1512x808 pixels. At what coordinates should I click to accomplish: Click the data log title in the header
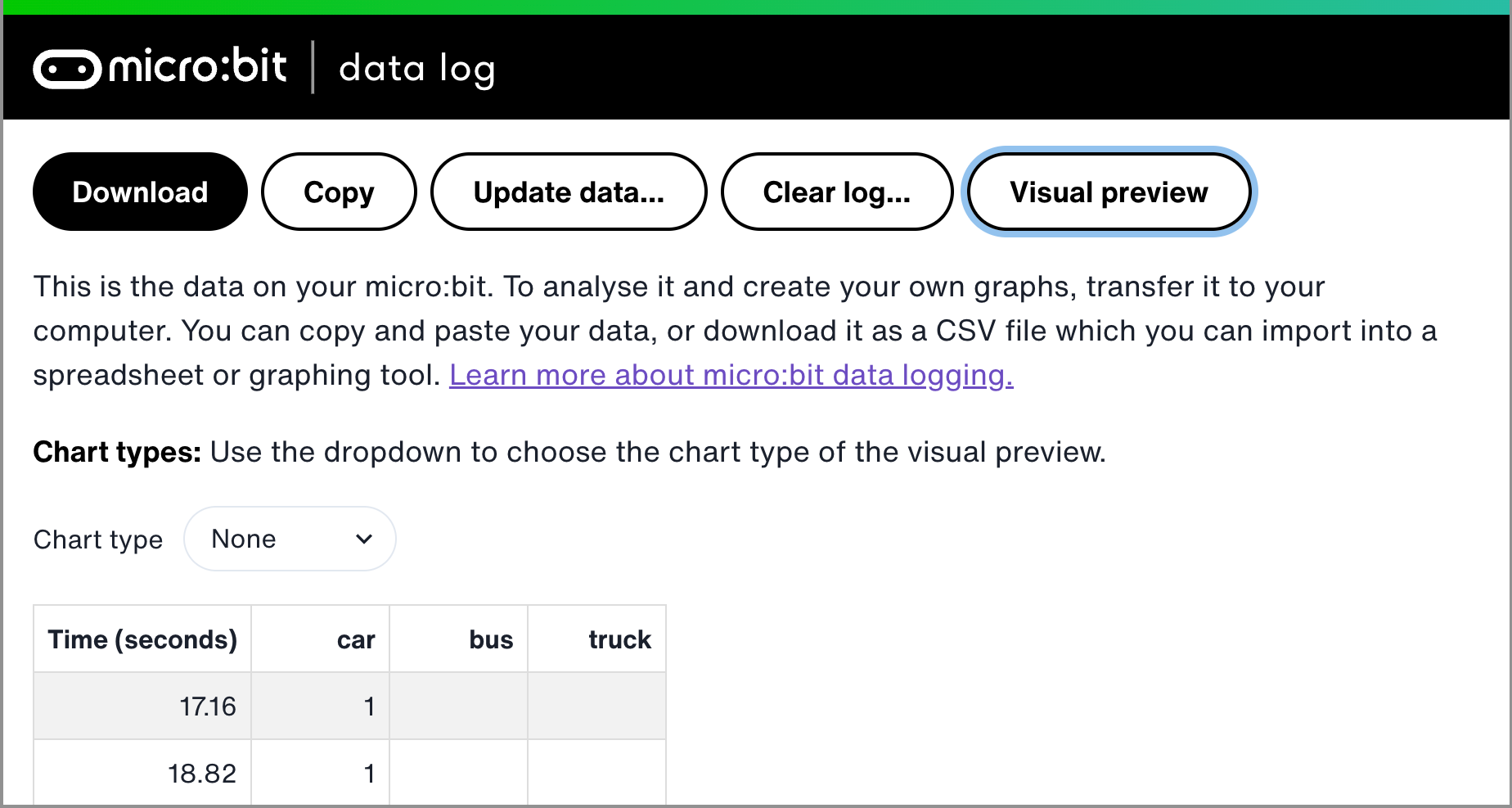coord(417,67)
